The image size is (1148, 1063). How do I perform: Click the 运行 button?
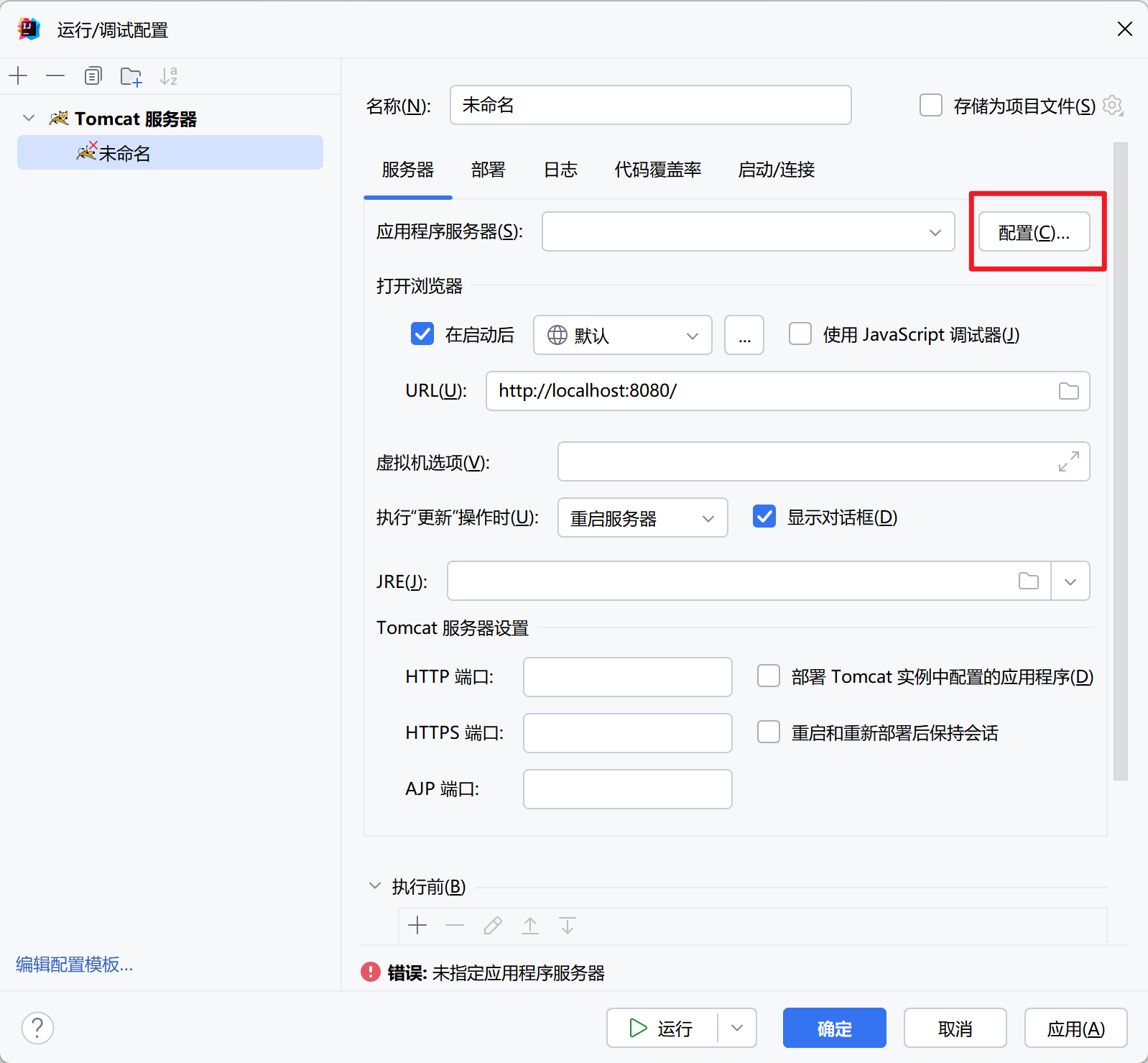click(662, 1028)
